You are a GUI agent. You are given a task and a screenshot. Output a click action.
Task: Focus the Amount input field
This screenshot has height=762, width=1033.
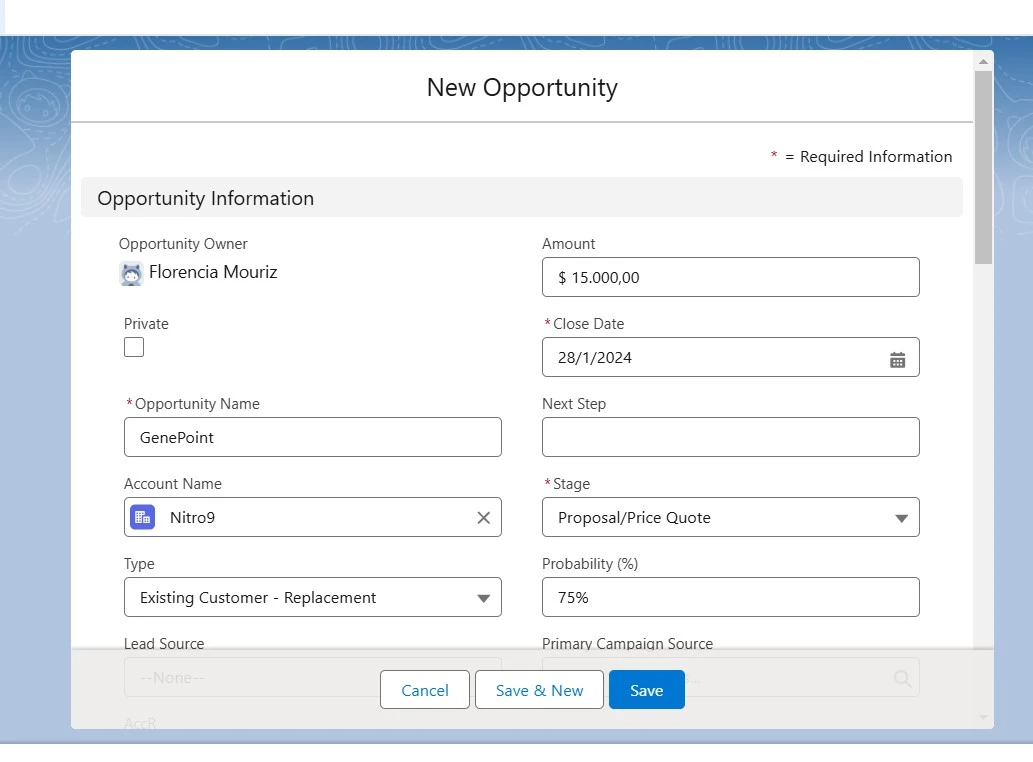(730, 278)
